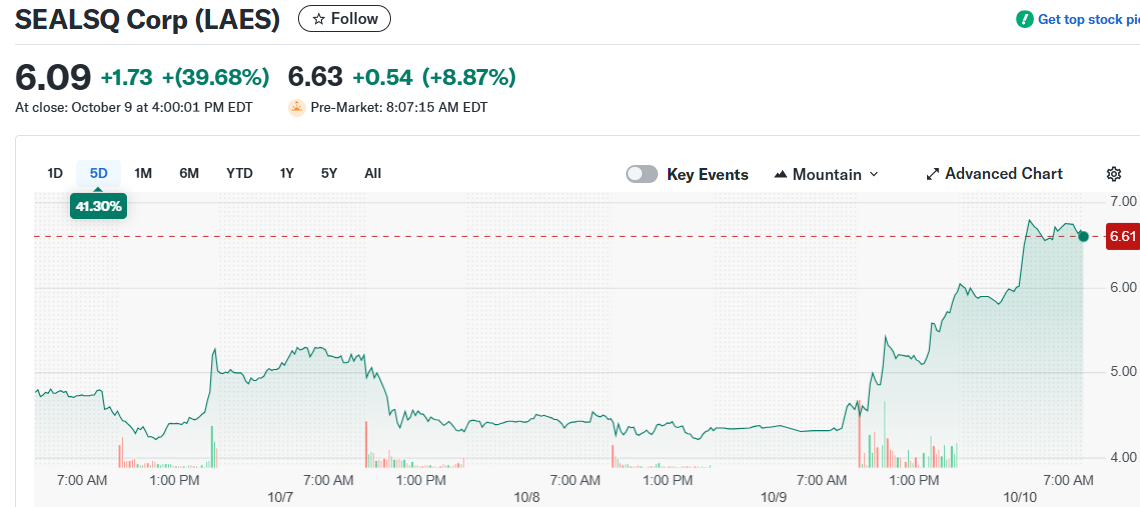1140x507 pixels.
Task: Click the pre-market sunrise icon
Action: click(x=296, y=107)
